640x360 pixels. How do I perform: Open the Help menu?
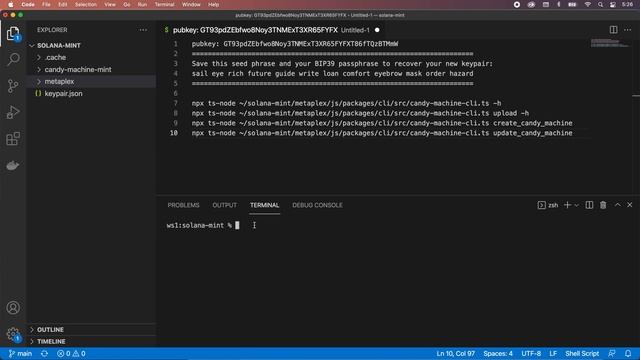[x=213, y=4]
